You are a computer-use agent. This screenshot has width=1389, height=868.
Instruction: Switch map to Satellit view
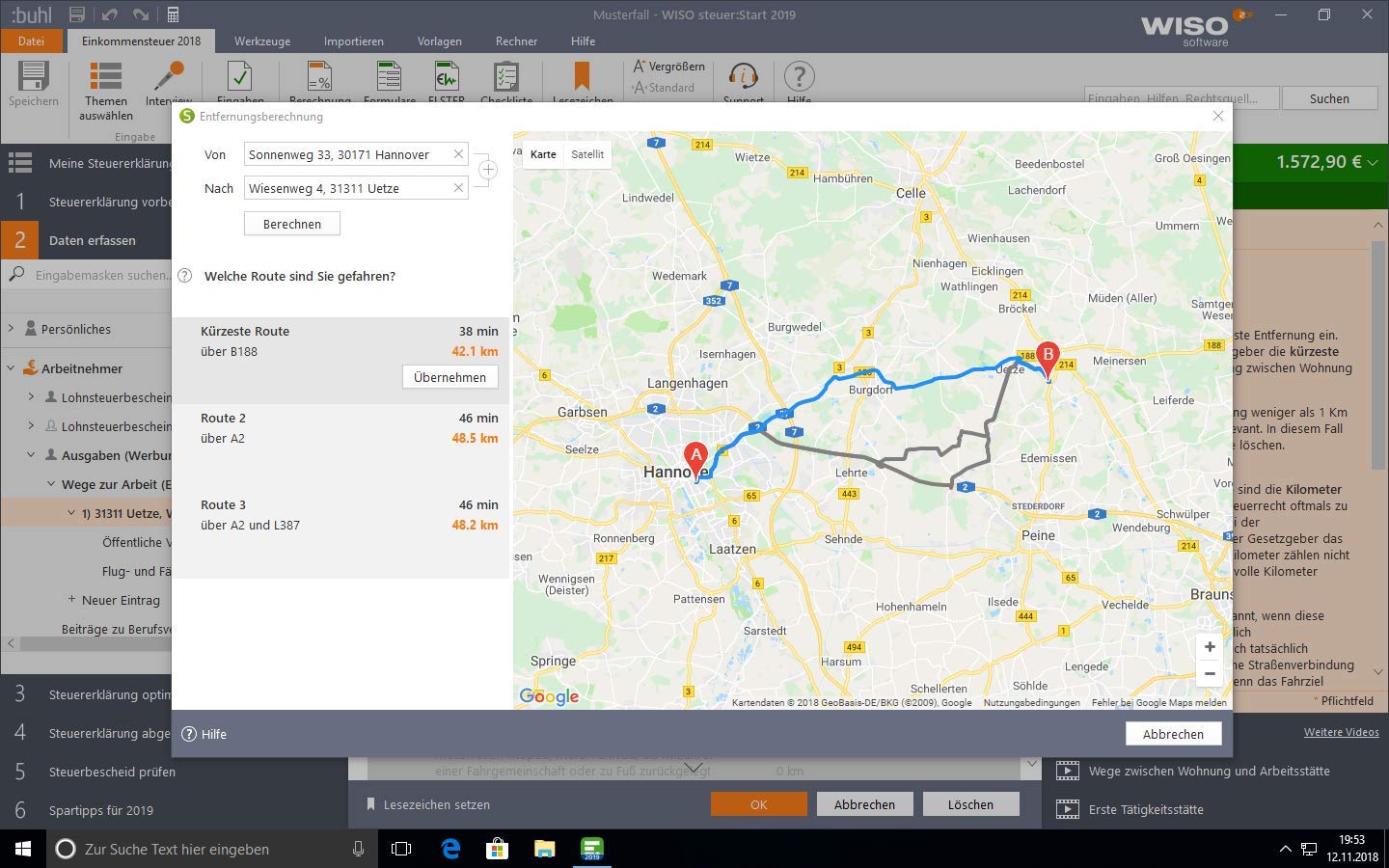point(587,154)
